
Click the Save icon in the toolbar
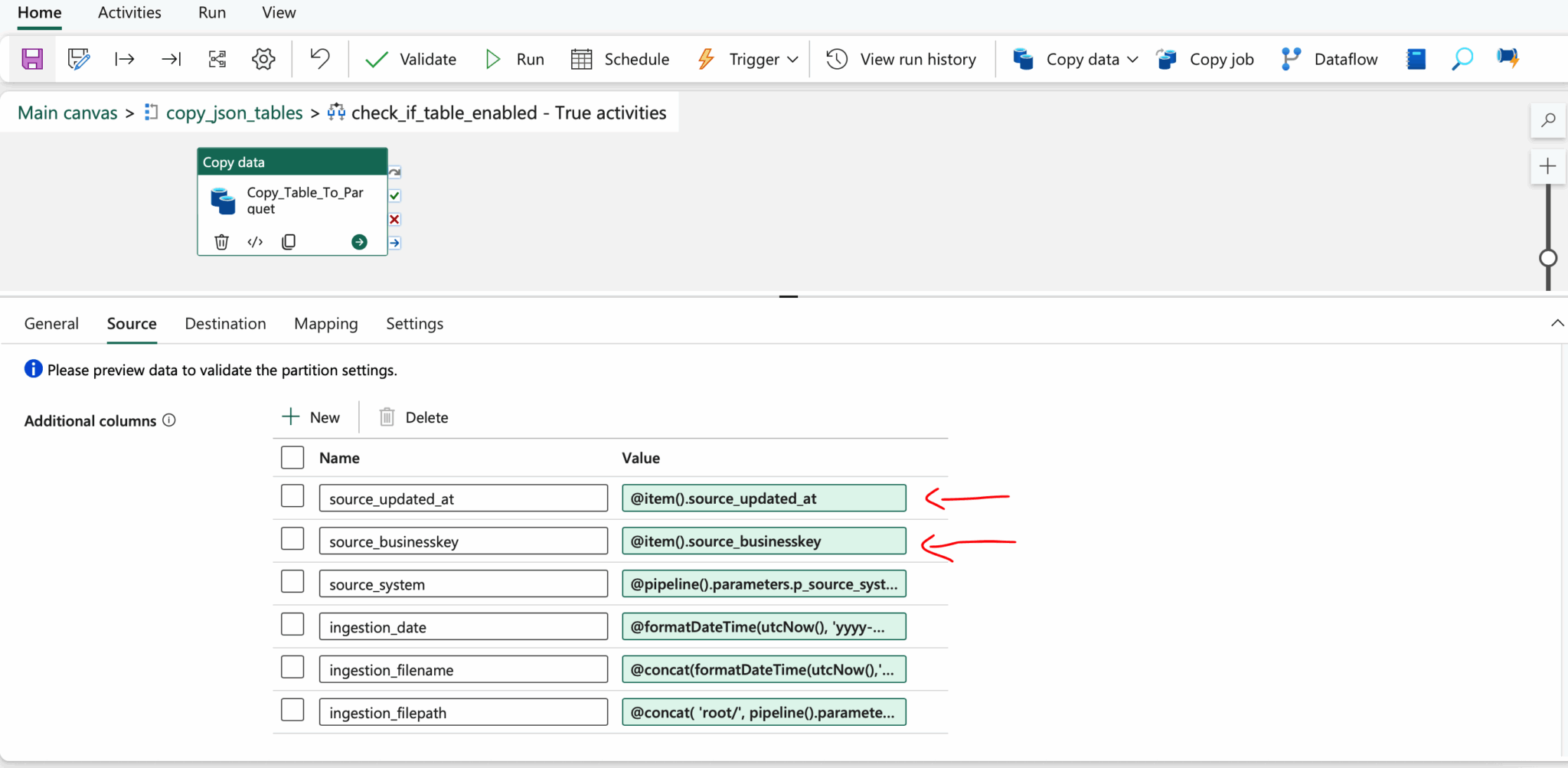(x=32, y=59)
